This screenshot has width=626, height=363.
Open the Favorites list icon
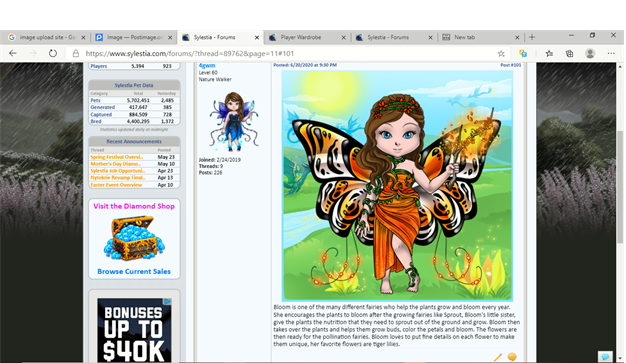tap(549, 53)
